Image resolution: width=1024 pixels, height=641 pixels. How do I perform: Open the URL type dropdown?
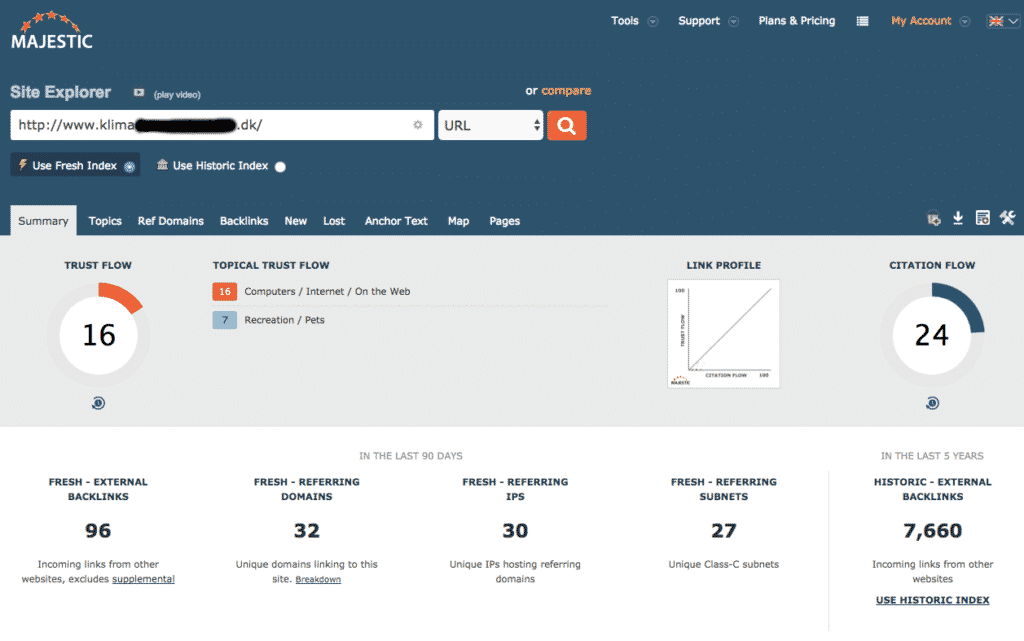[x=490, y=125]
